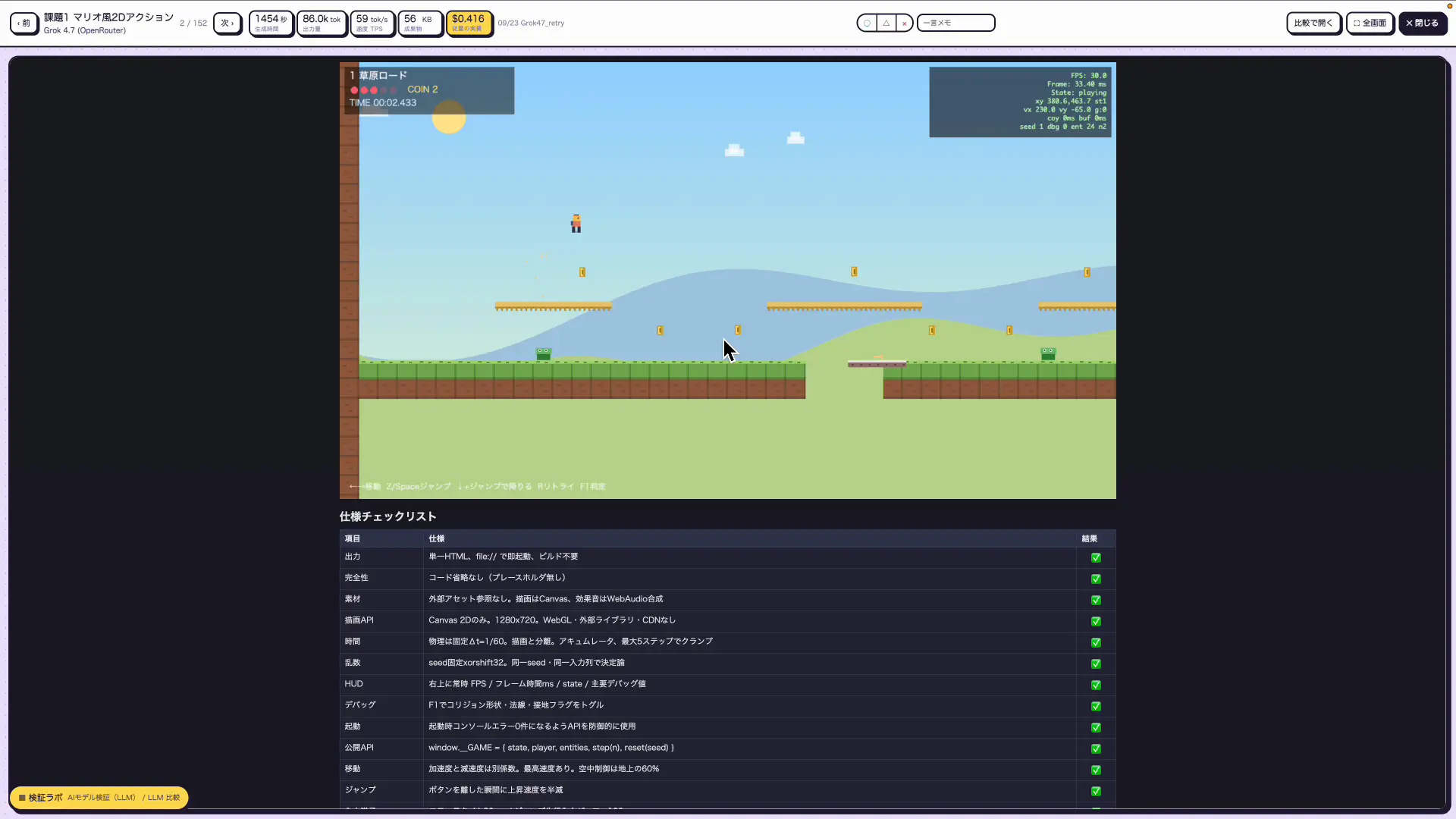Click the green enemy on left ground
The image size is (1456, 819).
tap(544, 354)
